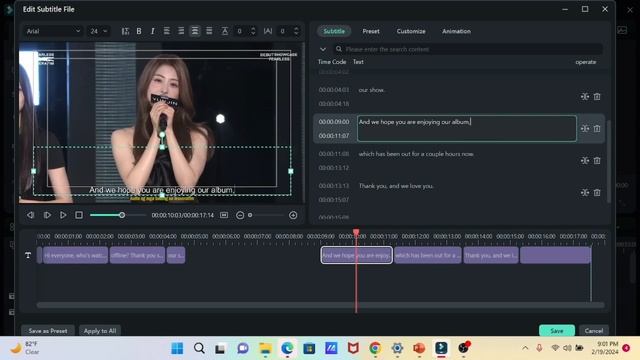The width and height of the screenshot is (640, 360).
Task: Select the 'our show.' subtitle text
Action: [x=371, y=90]
